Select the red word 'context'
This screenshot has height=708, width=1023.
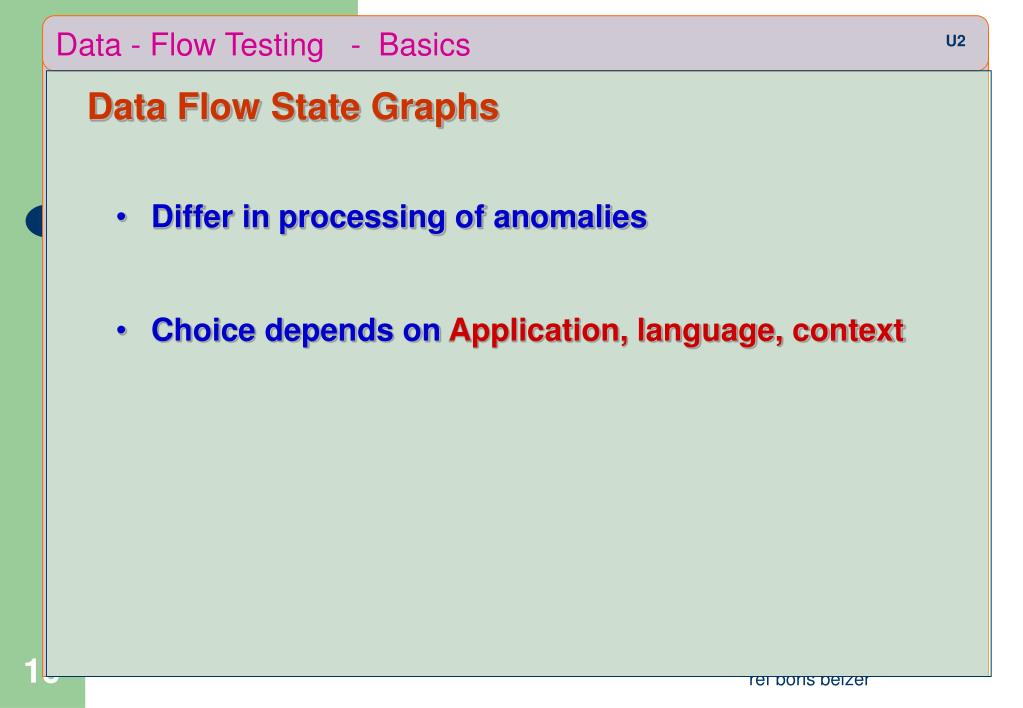click(x=848, y=331)
